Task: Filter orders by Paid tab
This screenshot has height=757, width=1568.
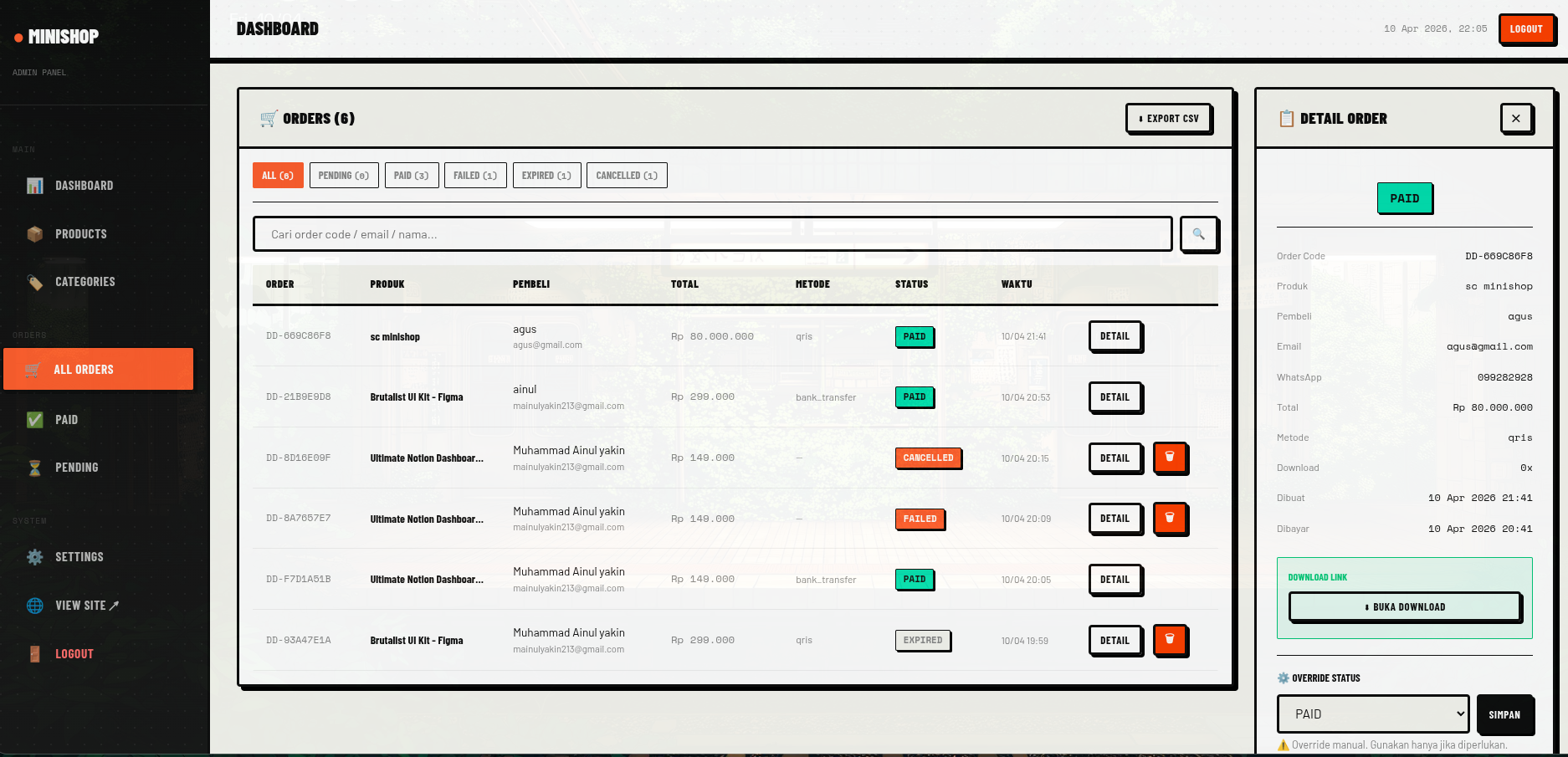Action: [411, 176]
